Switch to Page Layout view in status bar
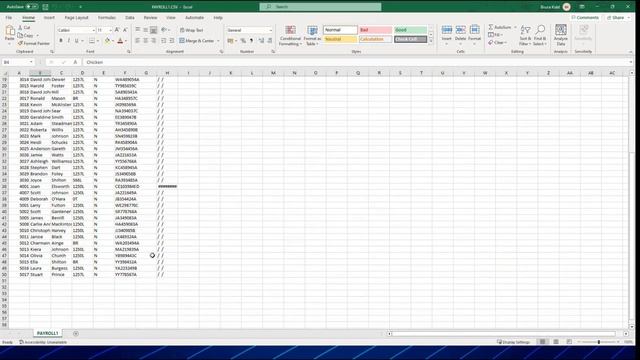640x360 pixels. pyautogui.click(x=556, y=342)
